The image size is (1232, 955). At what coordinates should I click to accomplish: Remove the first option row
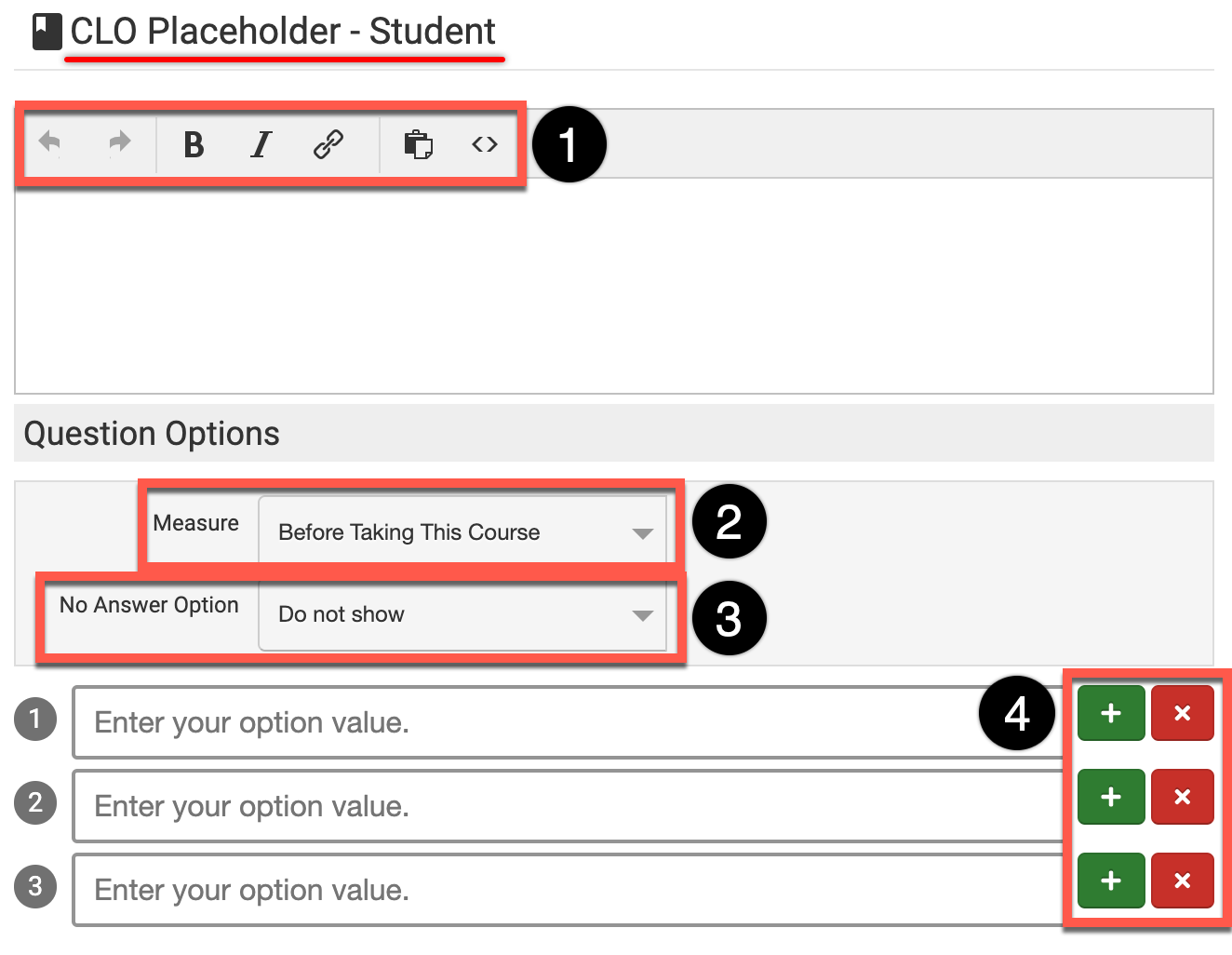tap(1182, 714)
